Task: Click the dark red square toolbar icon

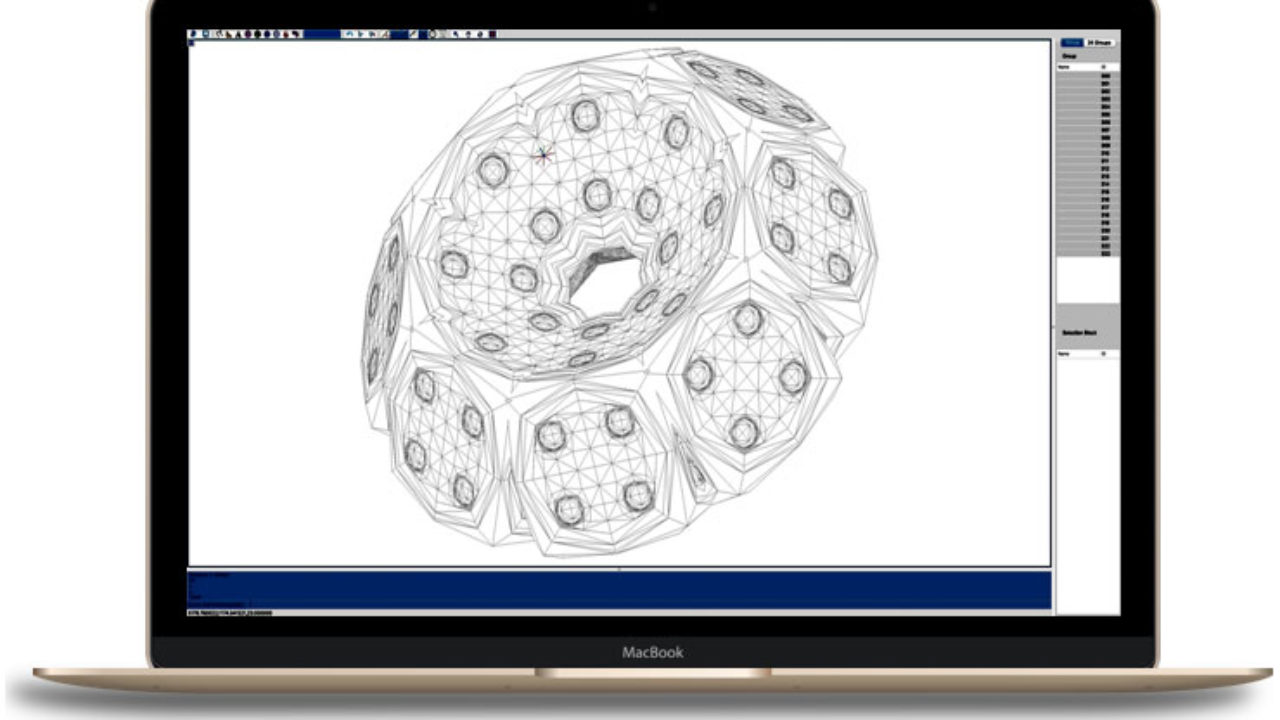Action: tap(494, 34)
